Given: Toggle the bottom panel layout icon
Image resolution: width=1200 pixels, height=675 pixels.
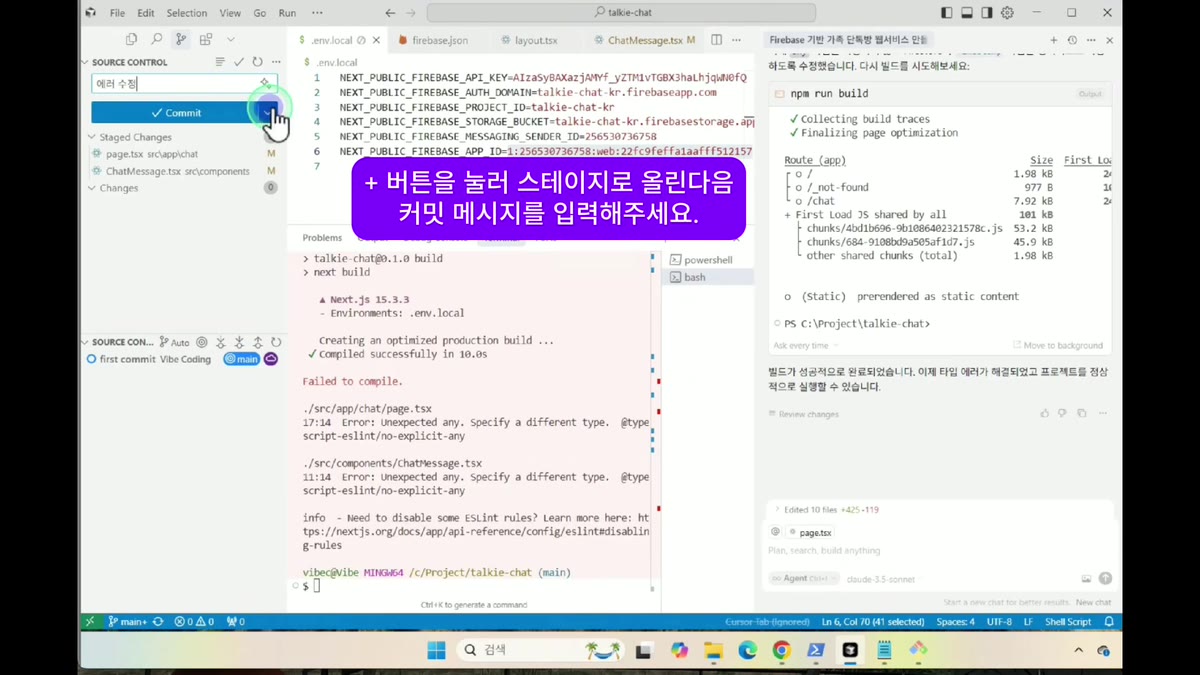Looking at the screenshot, I should click(x=967, y=13).
